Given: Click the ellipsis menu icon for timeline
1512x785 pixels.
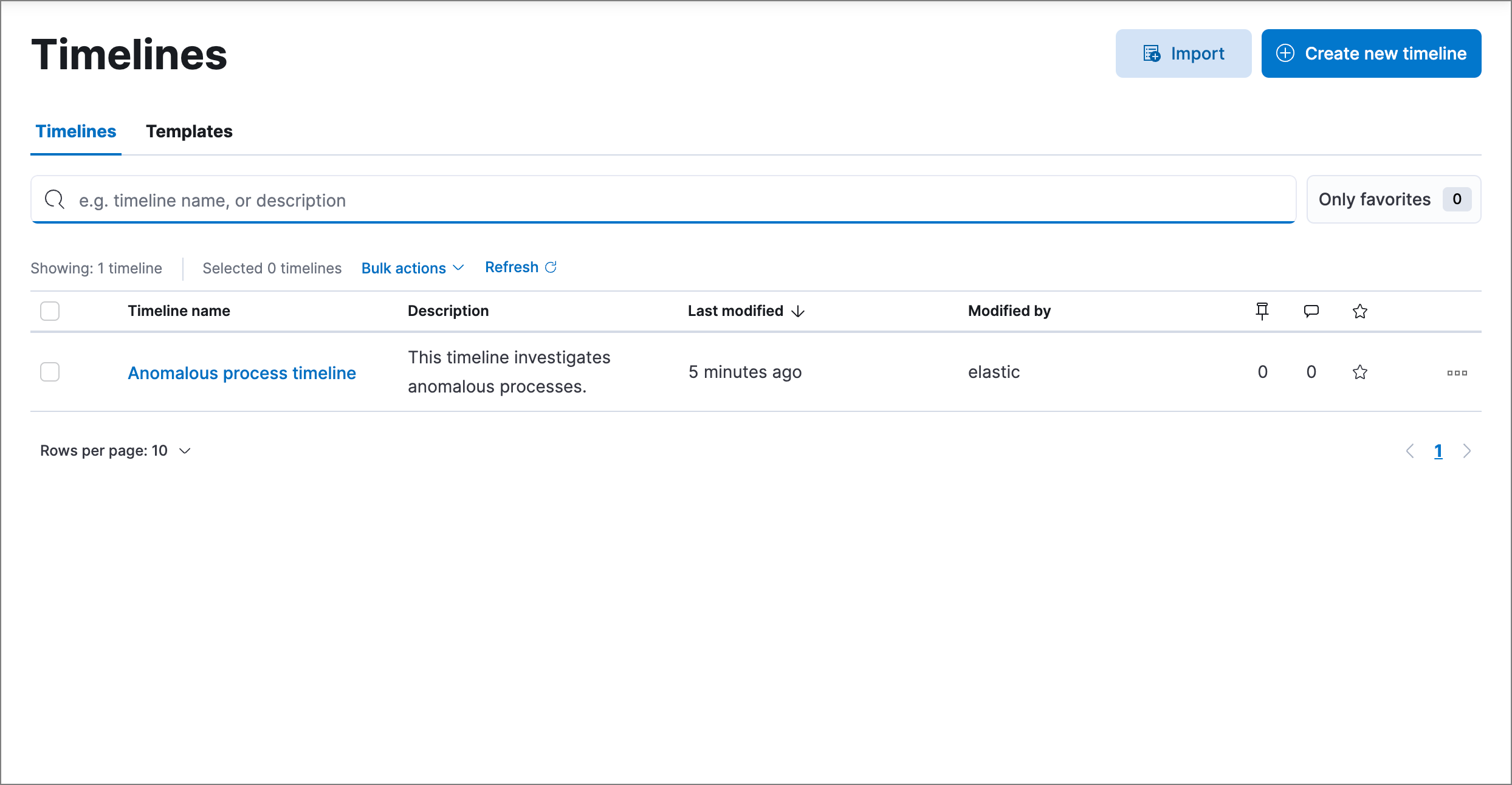Looking at the screenshot, I should [1456, 372].
